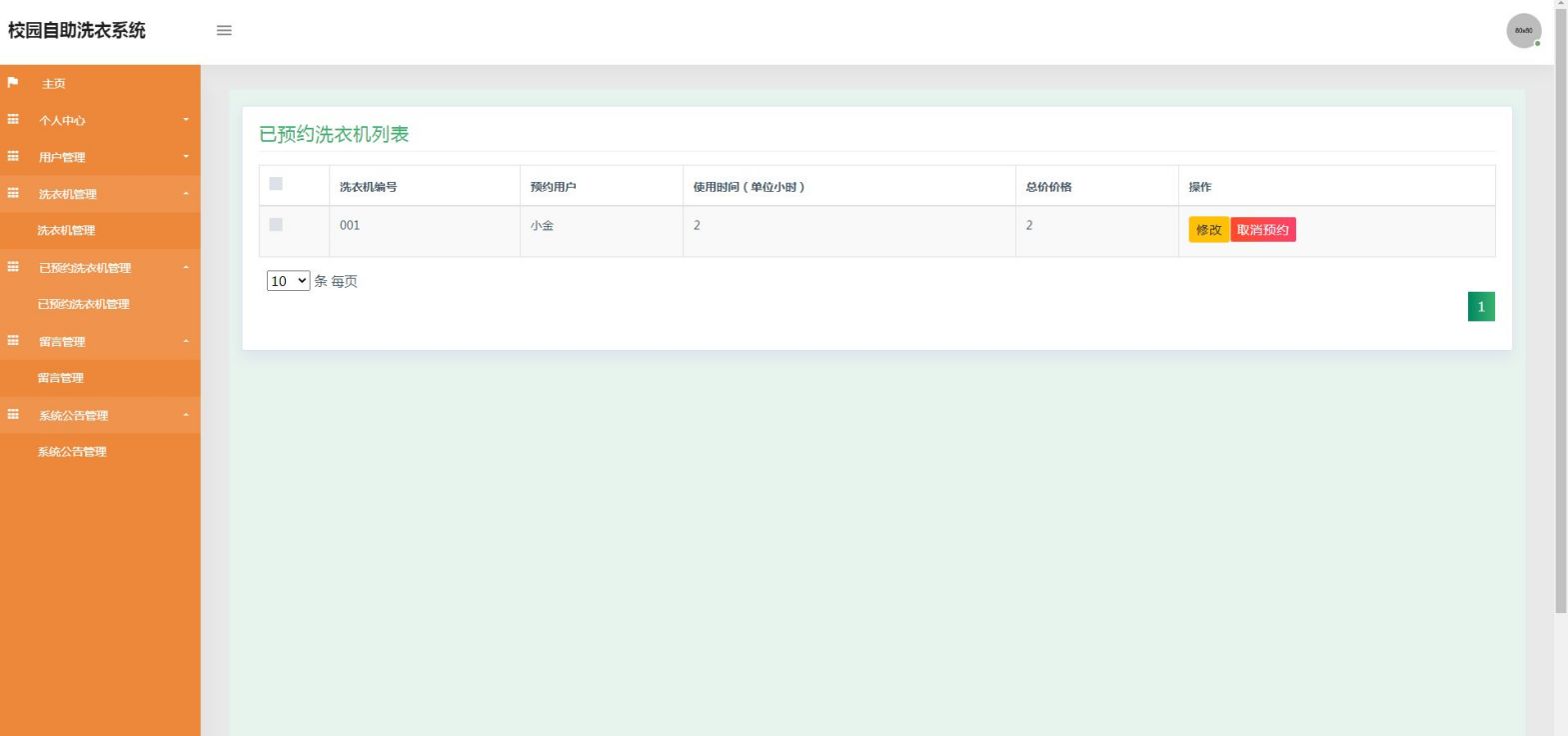Collapse the 系统公告管理 parent menu arrow
Viewport: 1568px width, 736px height.
tap(186, 415)
